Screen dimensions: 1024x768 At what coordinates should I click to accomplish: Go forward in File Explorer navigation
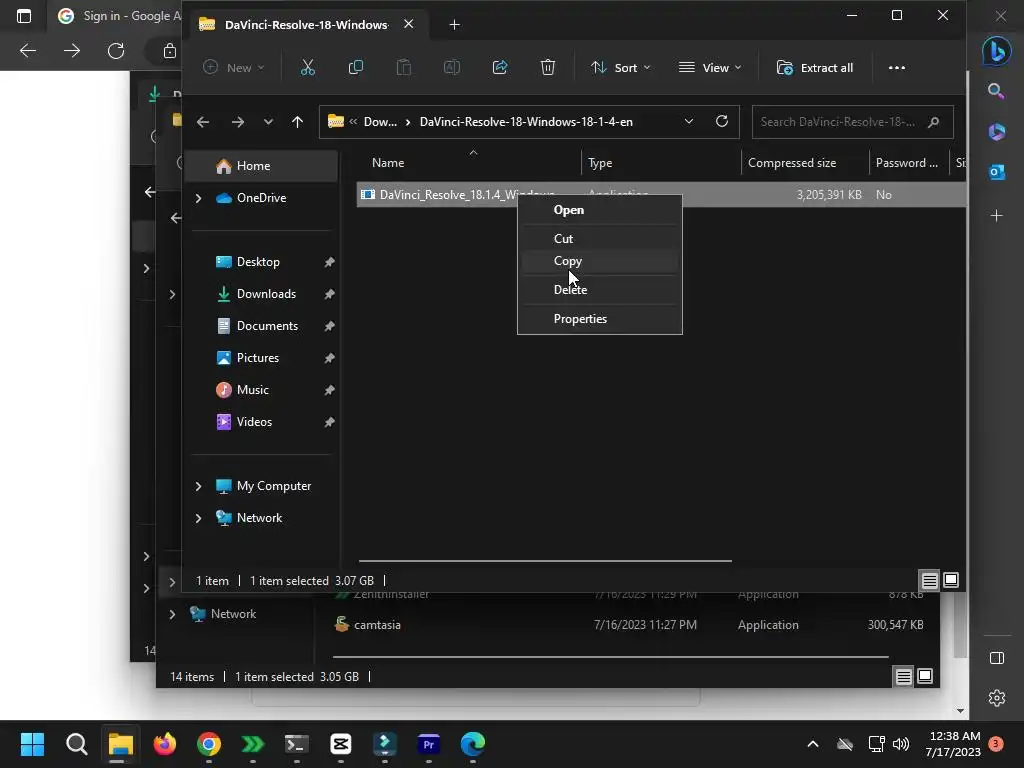pos(238,122)
